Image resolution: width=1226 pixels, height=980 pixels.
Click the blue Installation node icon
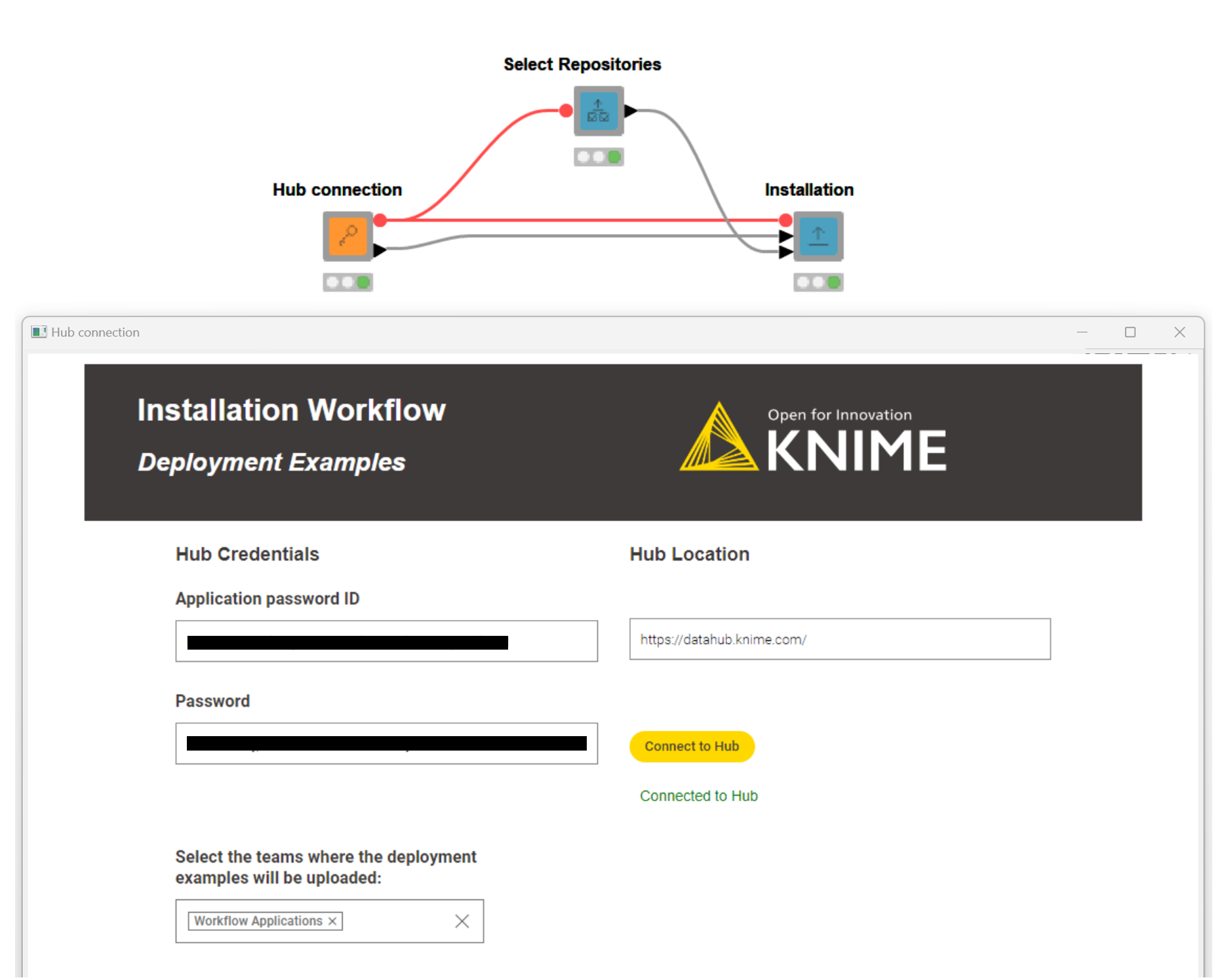click(x=818, y=236)
